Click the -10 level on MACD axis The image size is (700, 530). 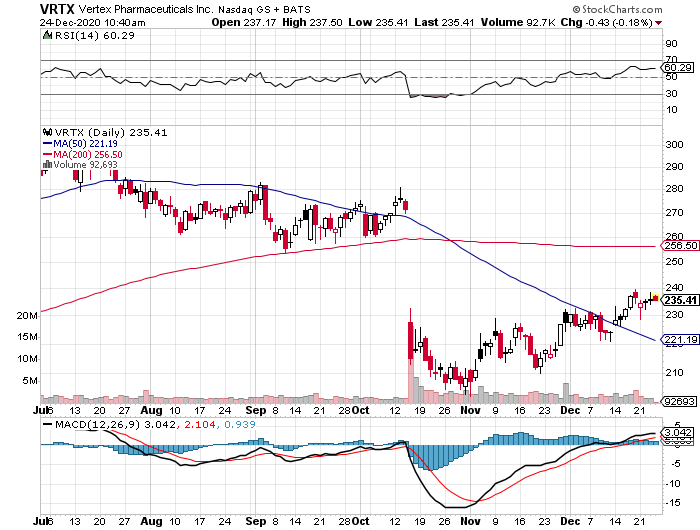coord(674,484)
